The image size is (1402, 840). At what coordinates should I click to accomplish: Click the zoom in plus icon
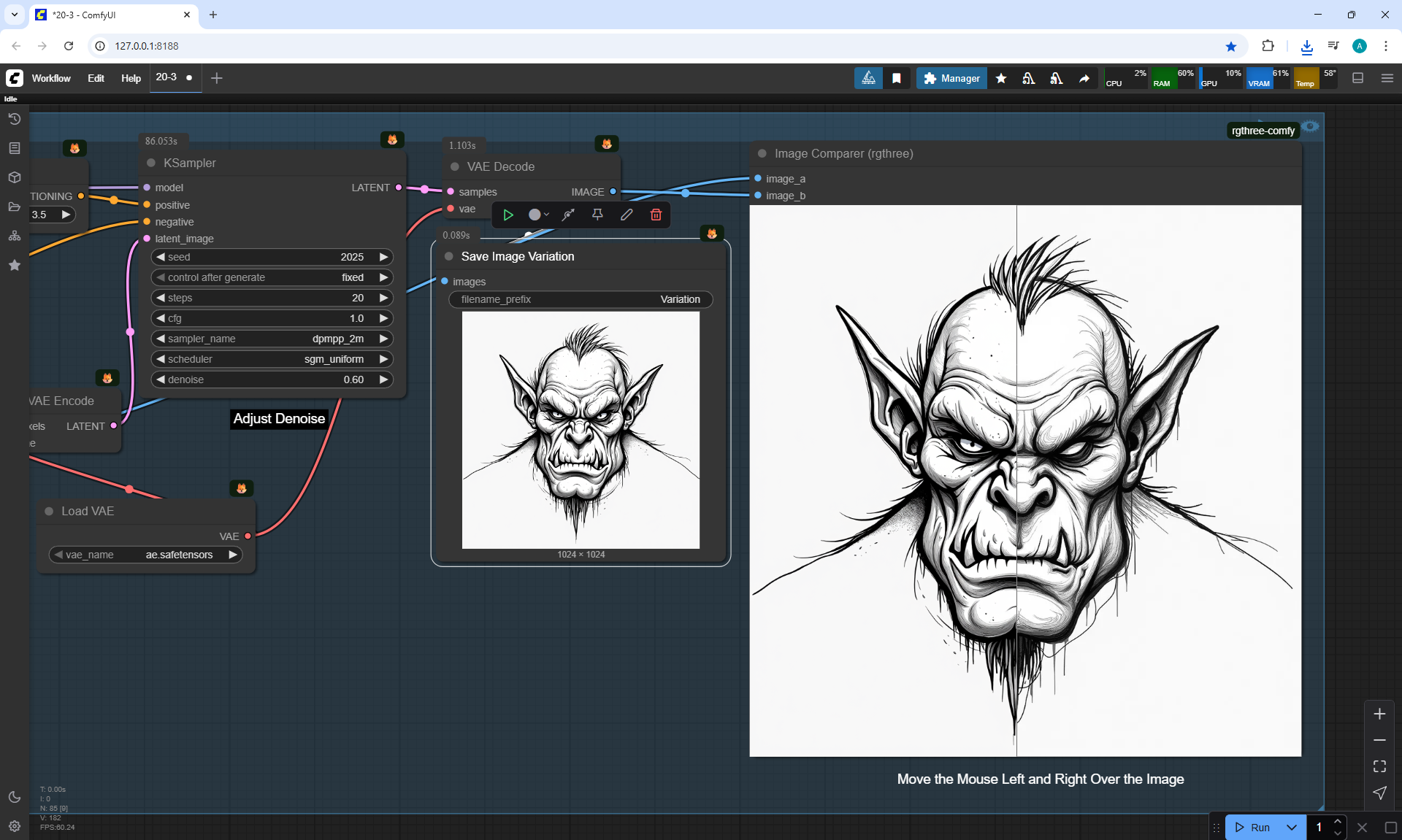click(1379, 714)
